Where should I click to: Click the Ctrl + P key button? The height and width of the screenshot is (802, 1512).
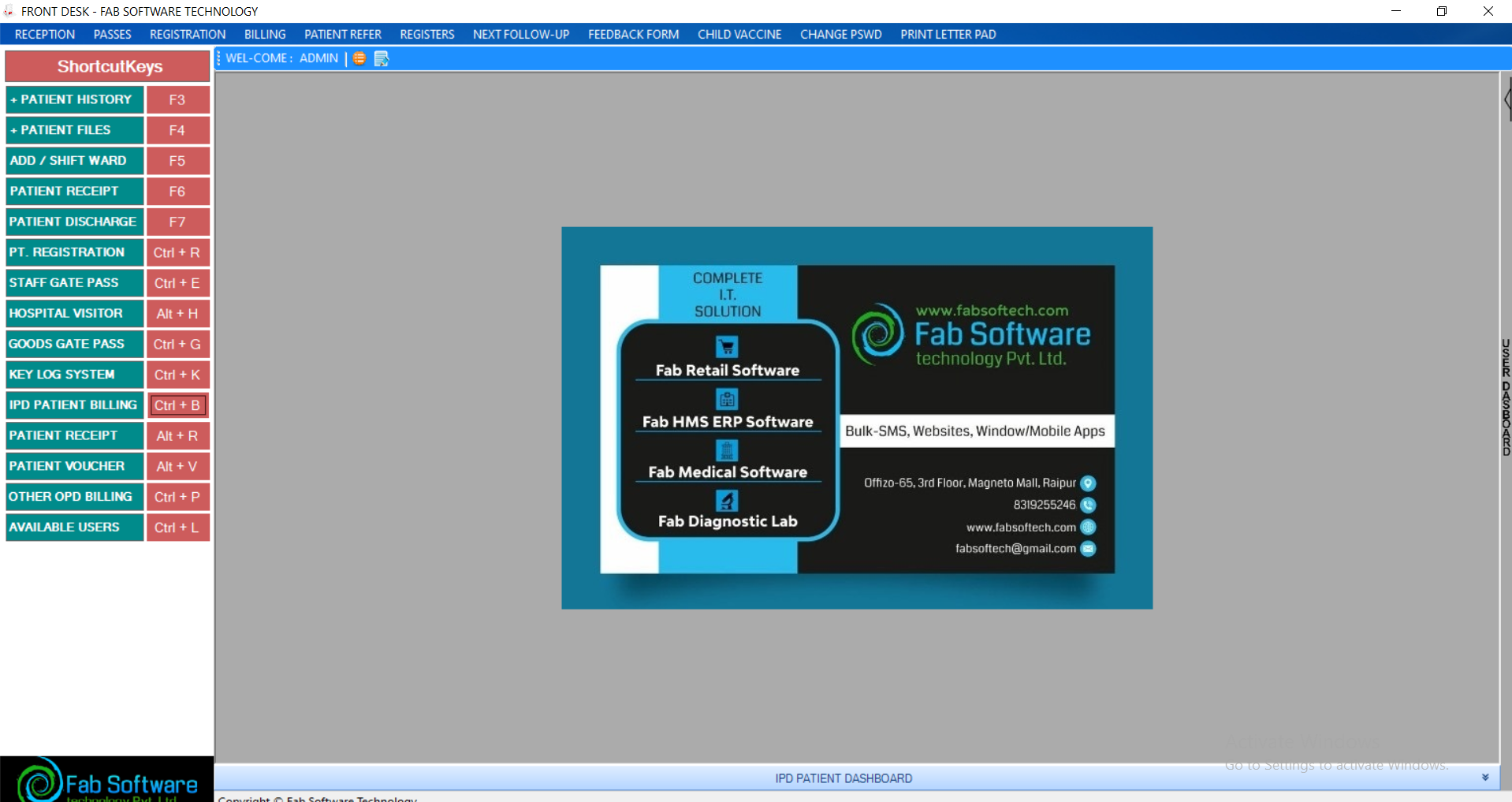coord(177,497)
